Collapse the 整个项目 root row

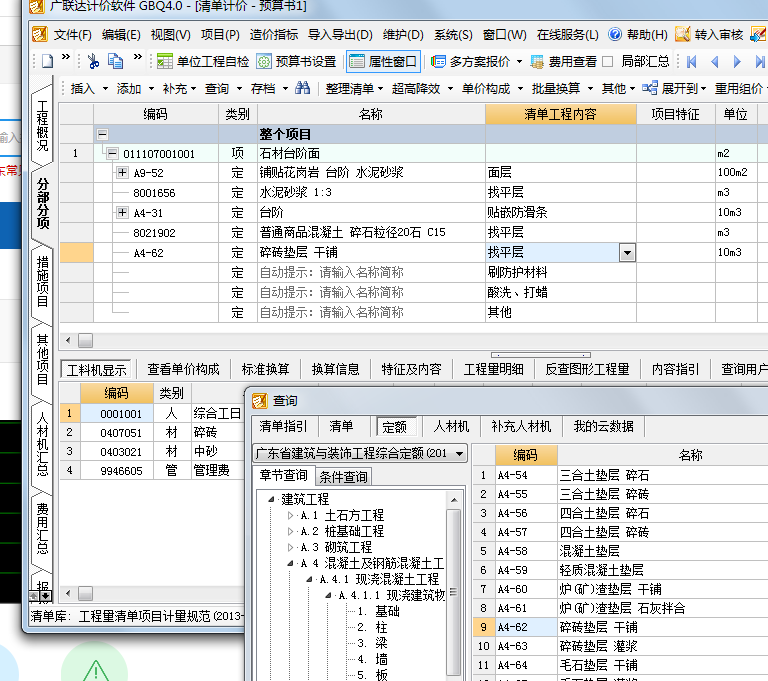pyautogui.click(x=102, y=134)
